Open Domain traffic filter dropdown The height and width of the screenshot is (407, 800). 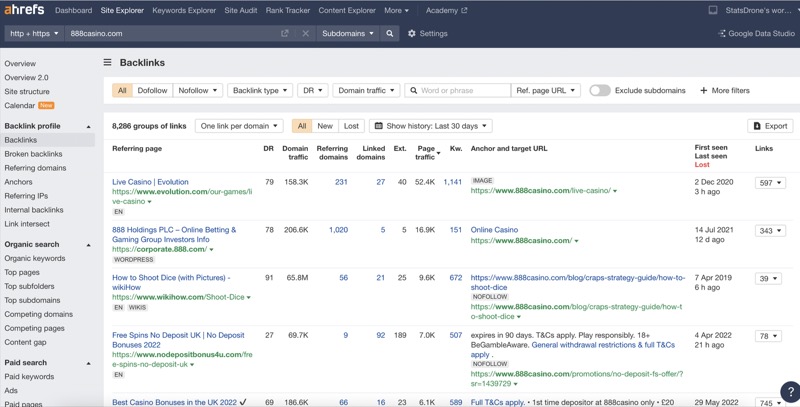[366, 90]
